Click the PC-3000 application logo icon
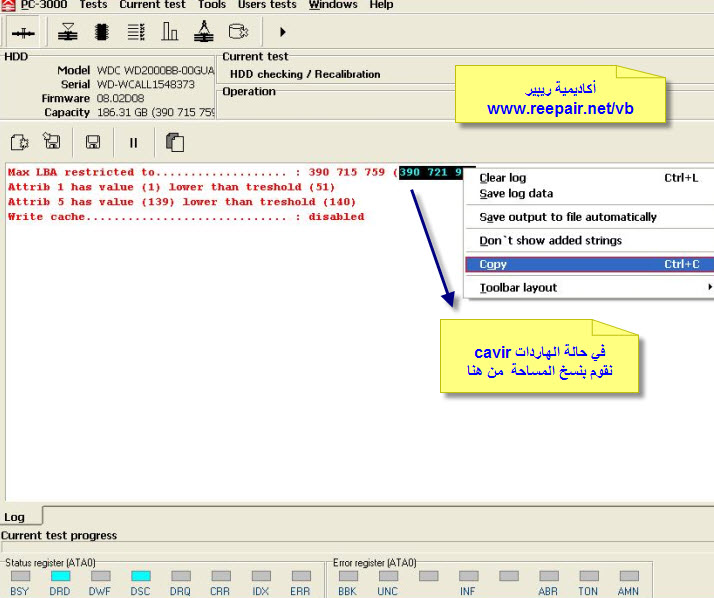714x598 pixels. click(8, 5)
